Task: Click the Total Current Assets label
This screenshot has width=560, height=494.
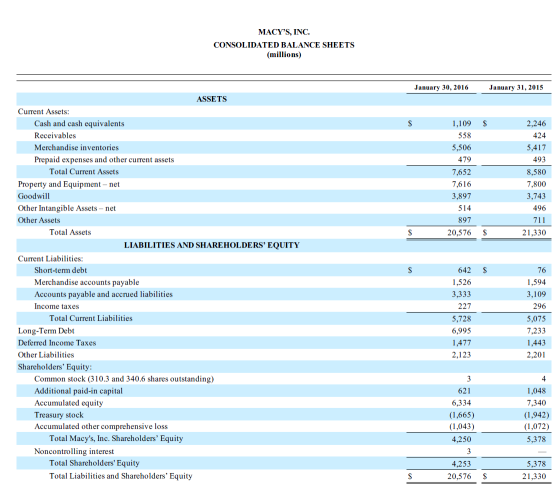Action: 84,172
